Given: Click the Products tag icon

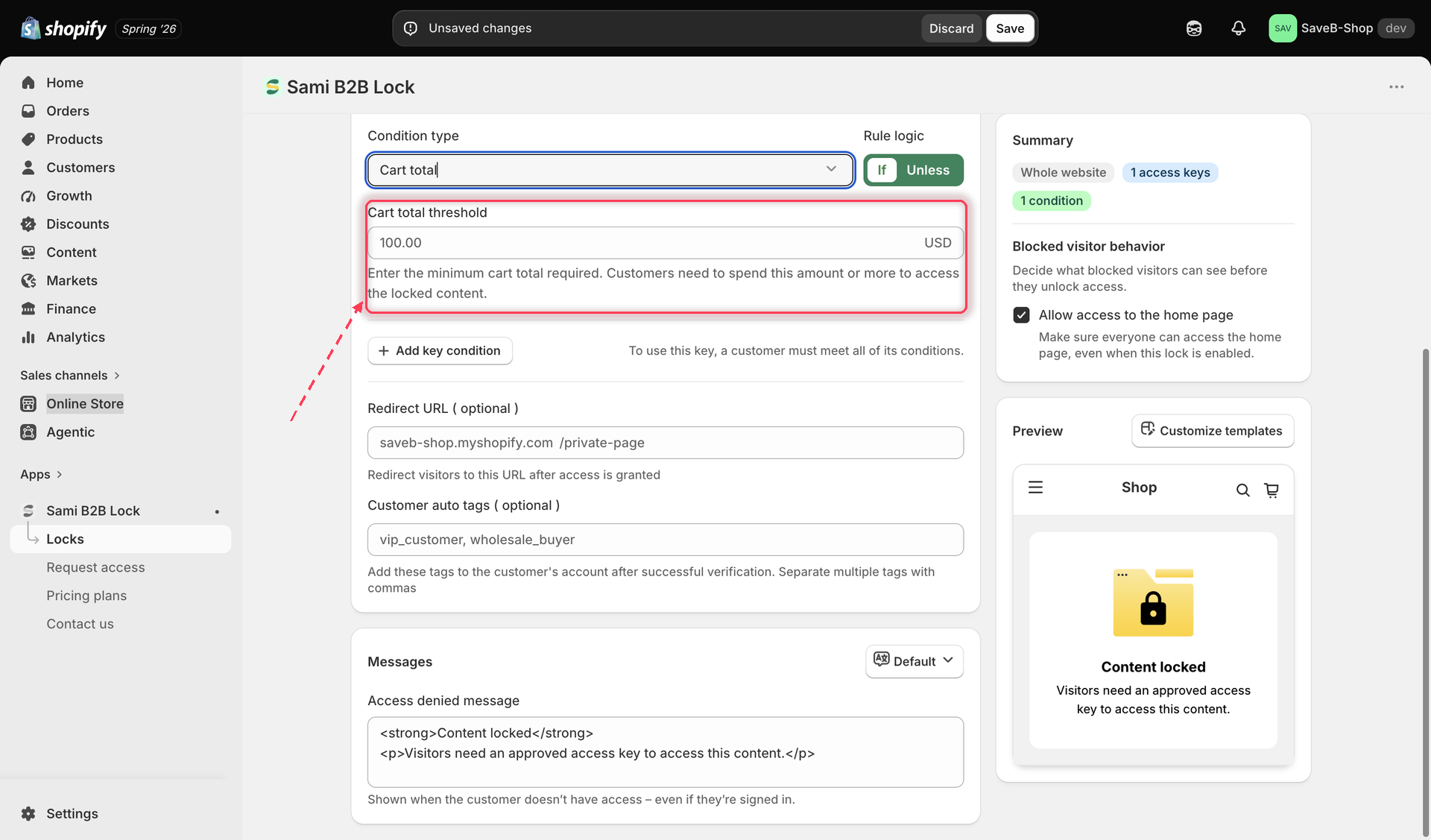Looking at the screenshot, I should coord(28,139).
